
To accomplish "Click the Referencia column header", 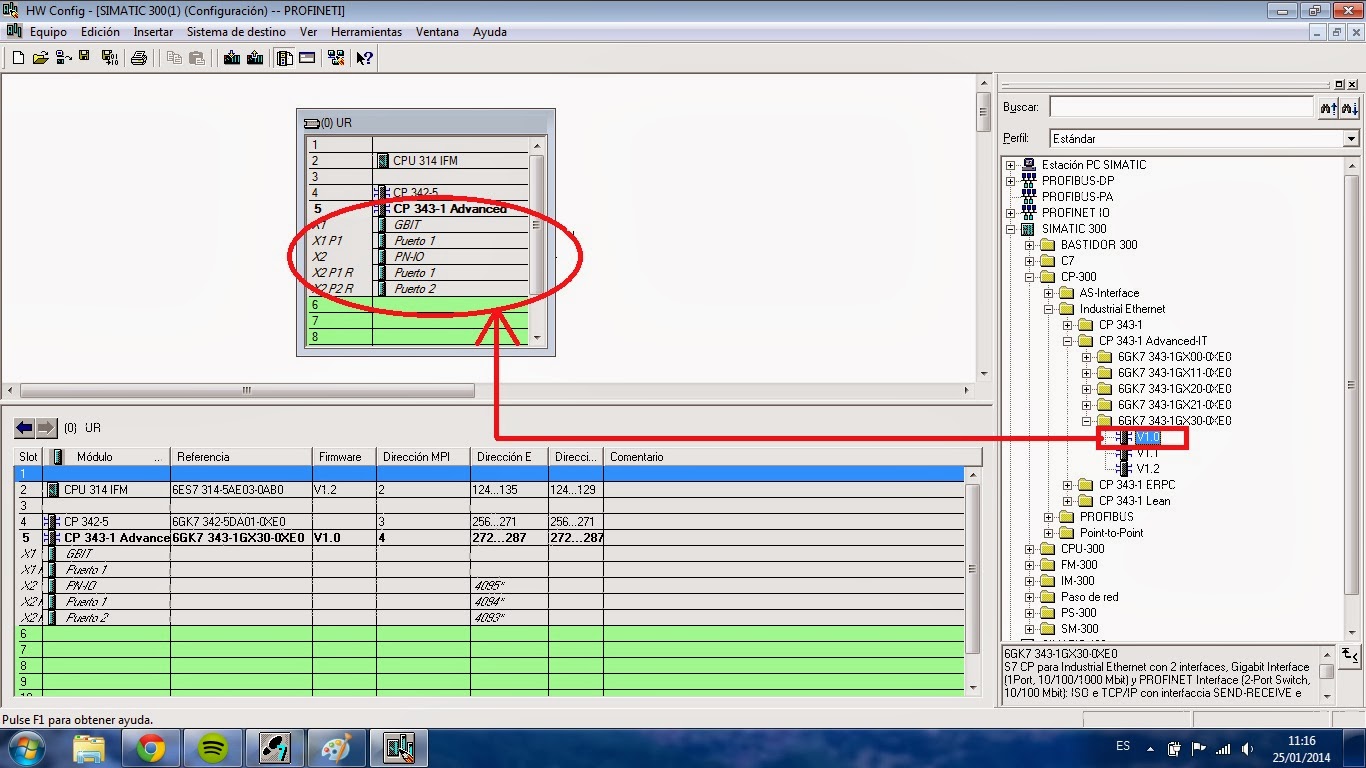I will pos(241,457).
